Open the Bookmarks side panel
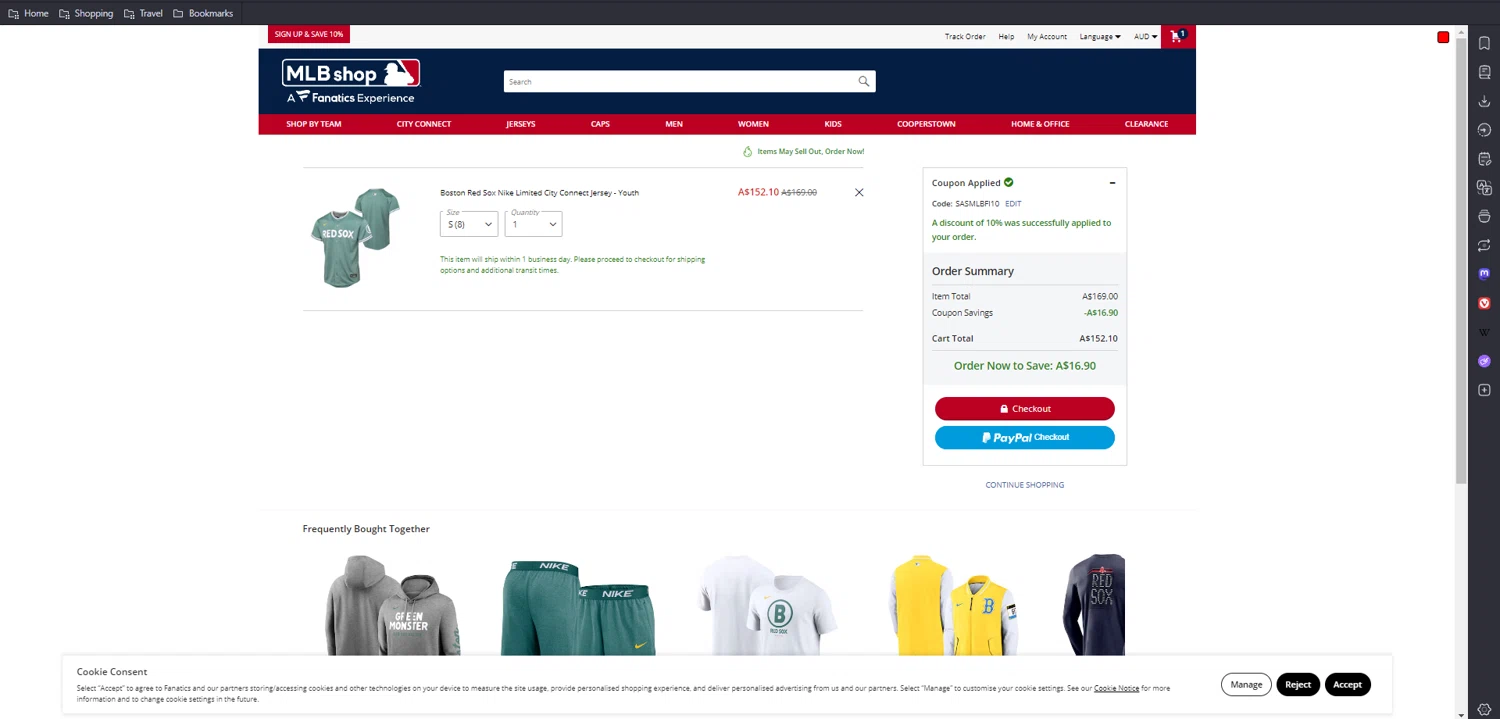This screenshot has width=1500, height=719. [1484, 43]
